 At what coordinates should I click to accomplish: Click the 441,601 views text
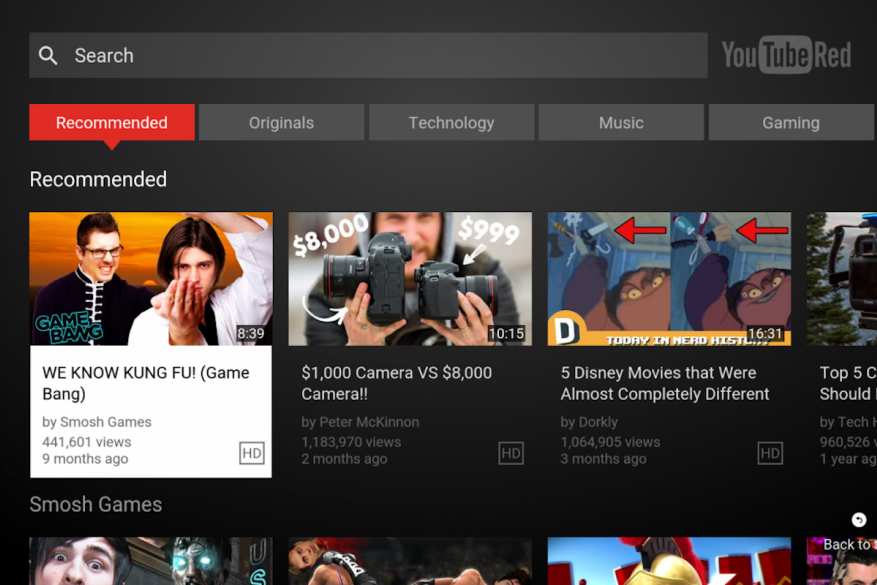point(87,442)
